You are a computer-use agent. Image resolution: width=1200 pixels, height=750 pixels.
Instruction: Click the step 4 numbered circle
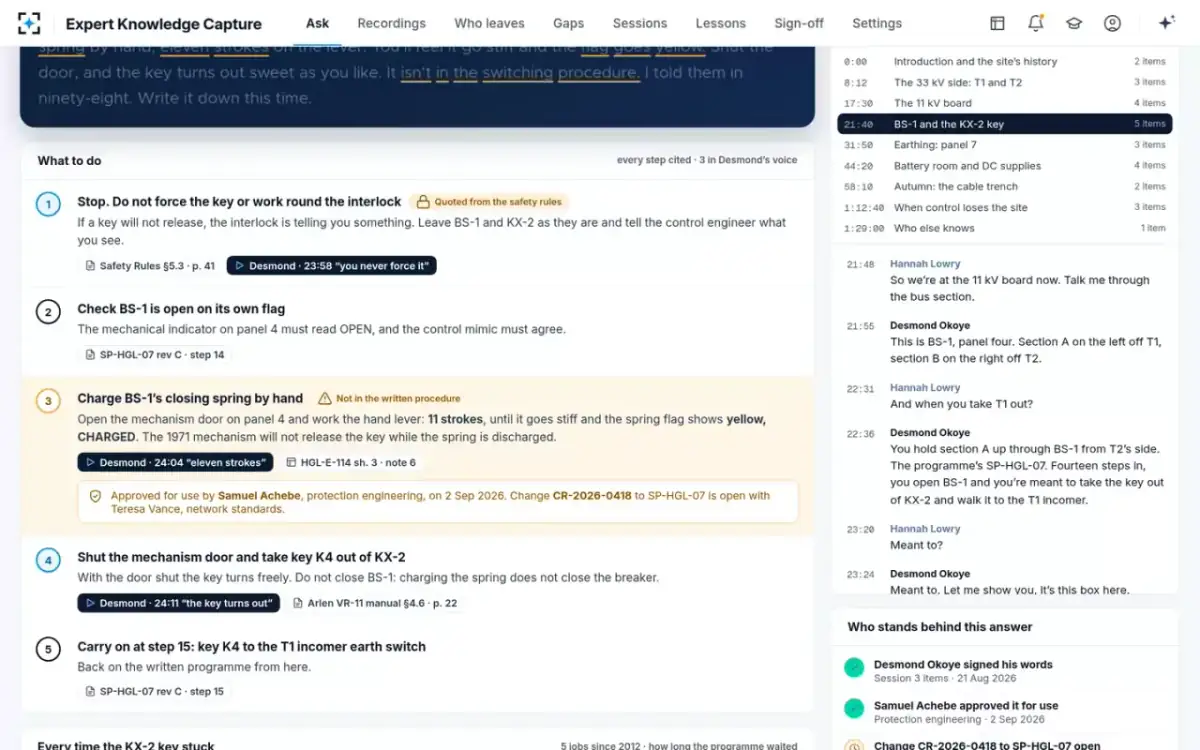tap(48, 560)
